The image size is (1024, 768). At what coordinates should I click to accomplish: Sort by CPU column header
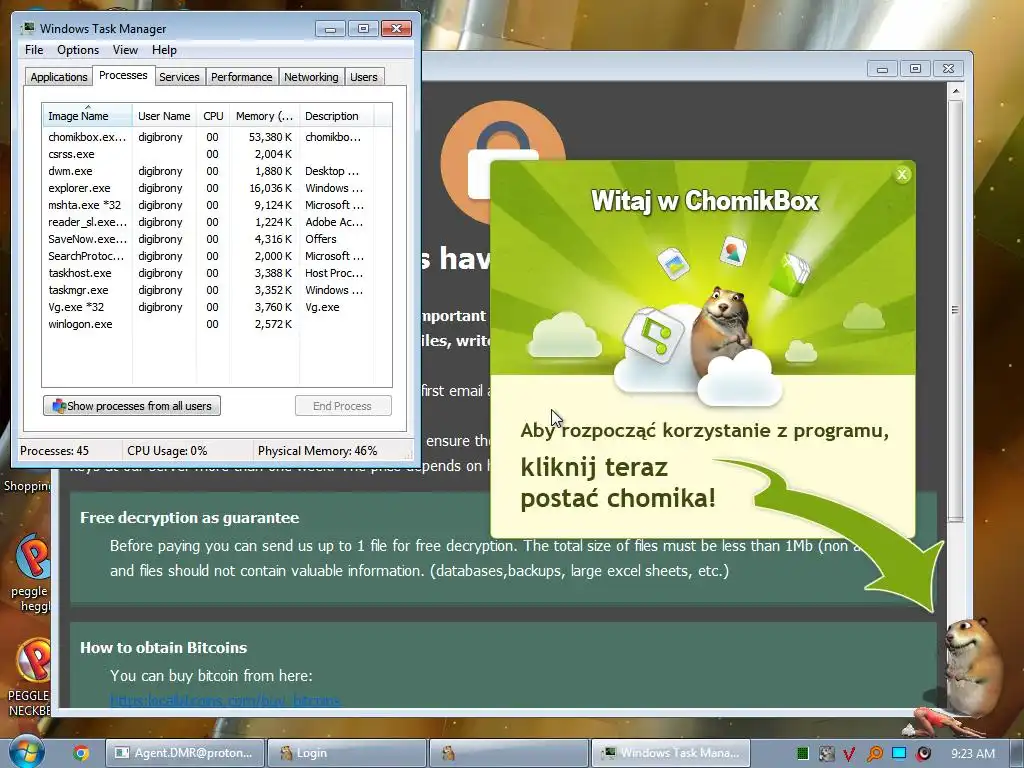[213, 116]
